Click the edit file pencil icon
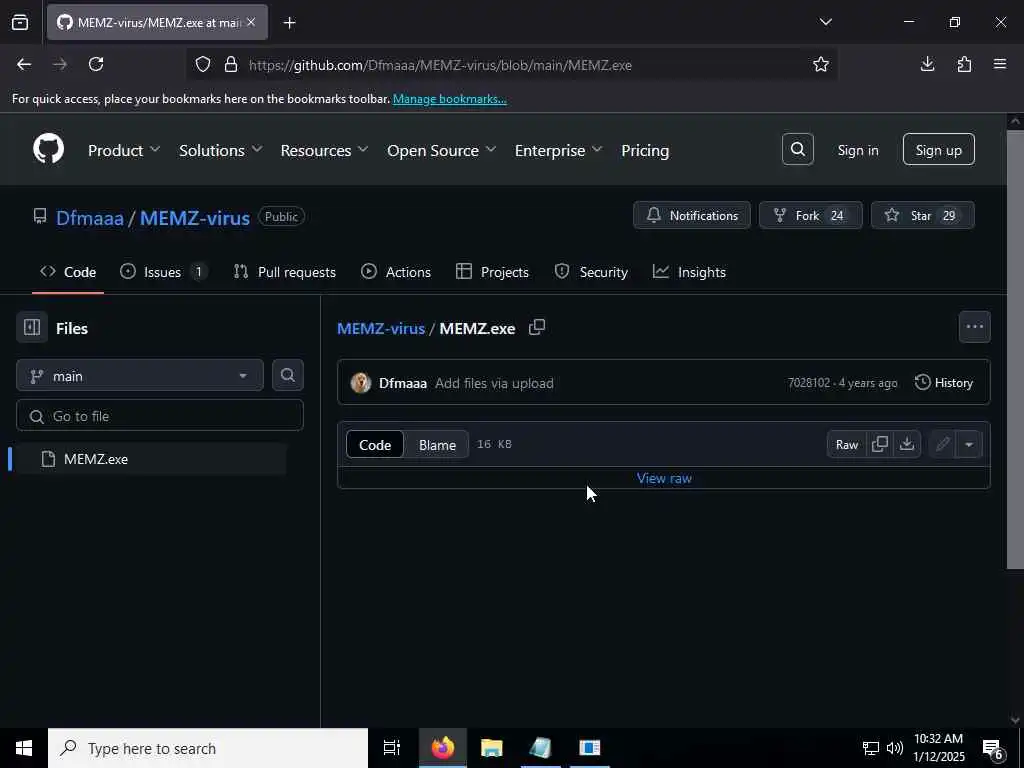1024x768 pixels. [942, 444]
